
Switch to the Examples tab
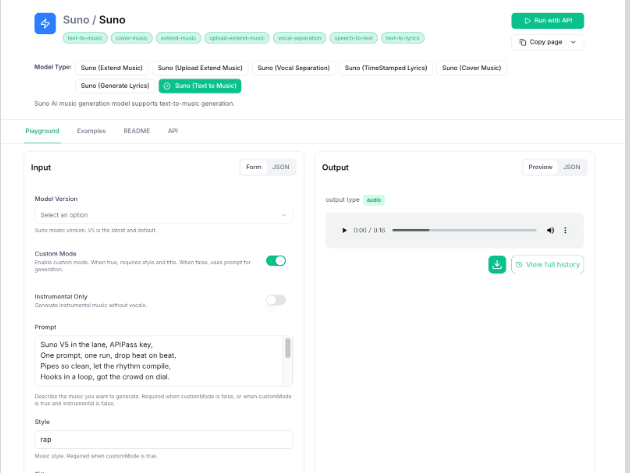[x=91, y=131]
